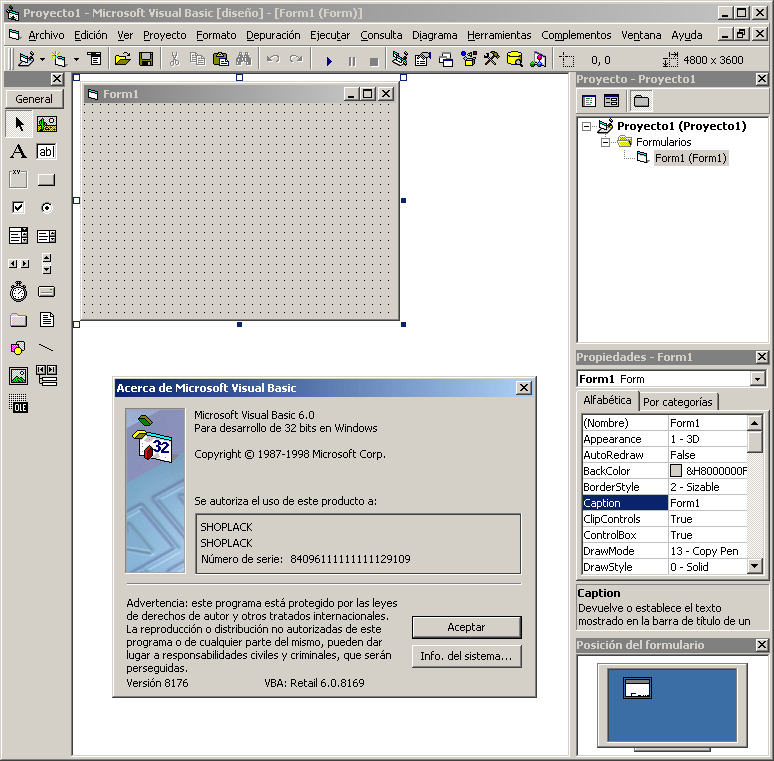Viewport: 774px width, 761px height.
Task: Click View Object in Project panel
Action: coord(612,101)
